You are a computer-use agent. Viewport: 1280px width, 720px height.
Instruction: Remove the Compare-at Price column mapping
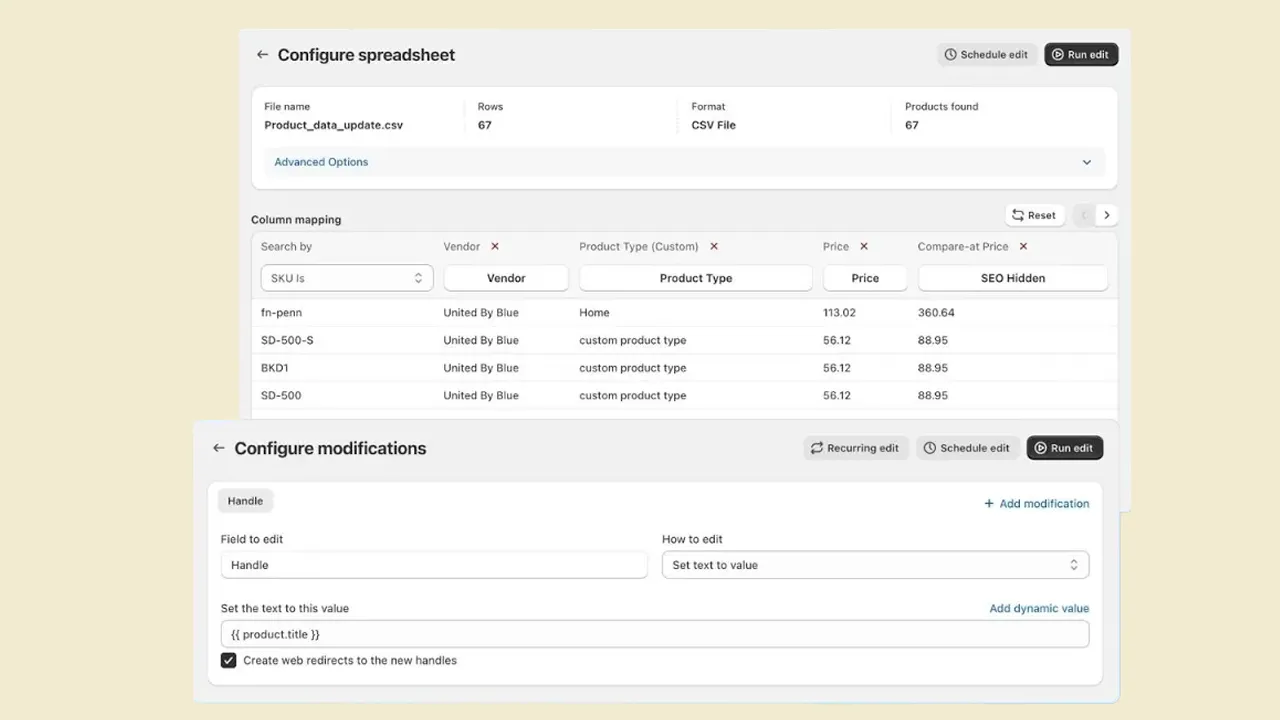tap(1023, 246)
